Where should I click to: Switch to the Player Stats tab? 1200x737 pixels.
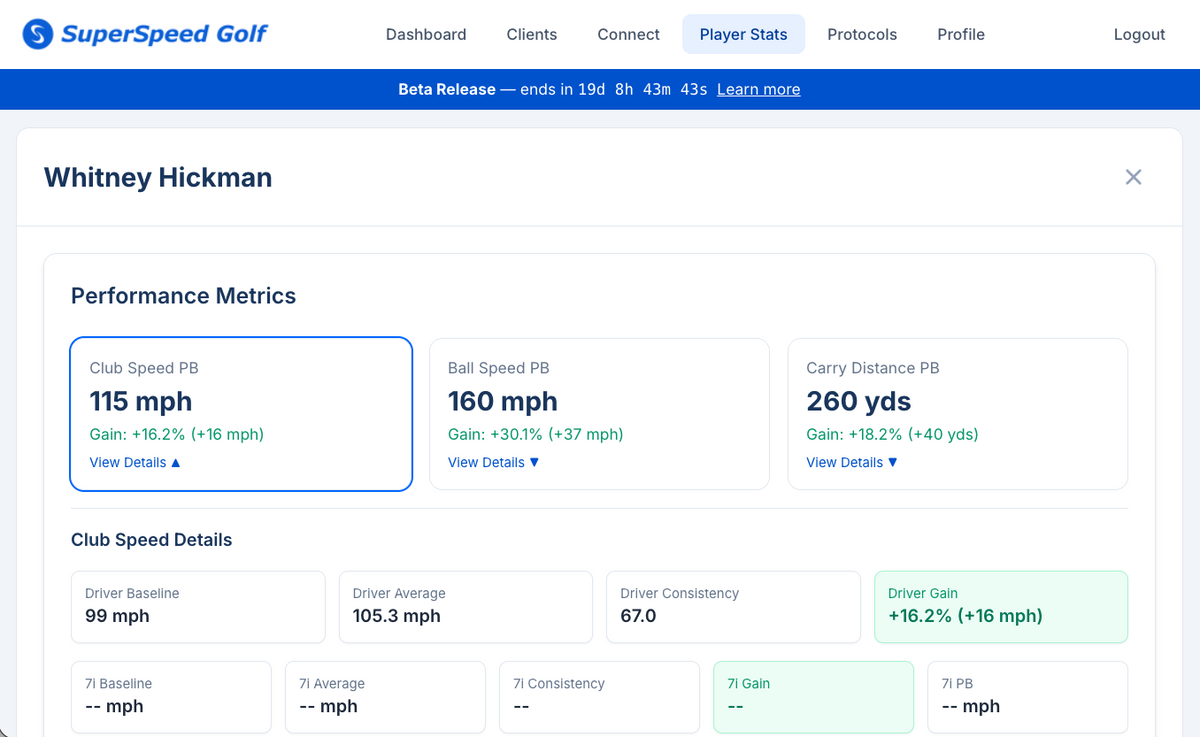743,34
